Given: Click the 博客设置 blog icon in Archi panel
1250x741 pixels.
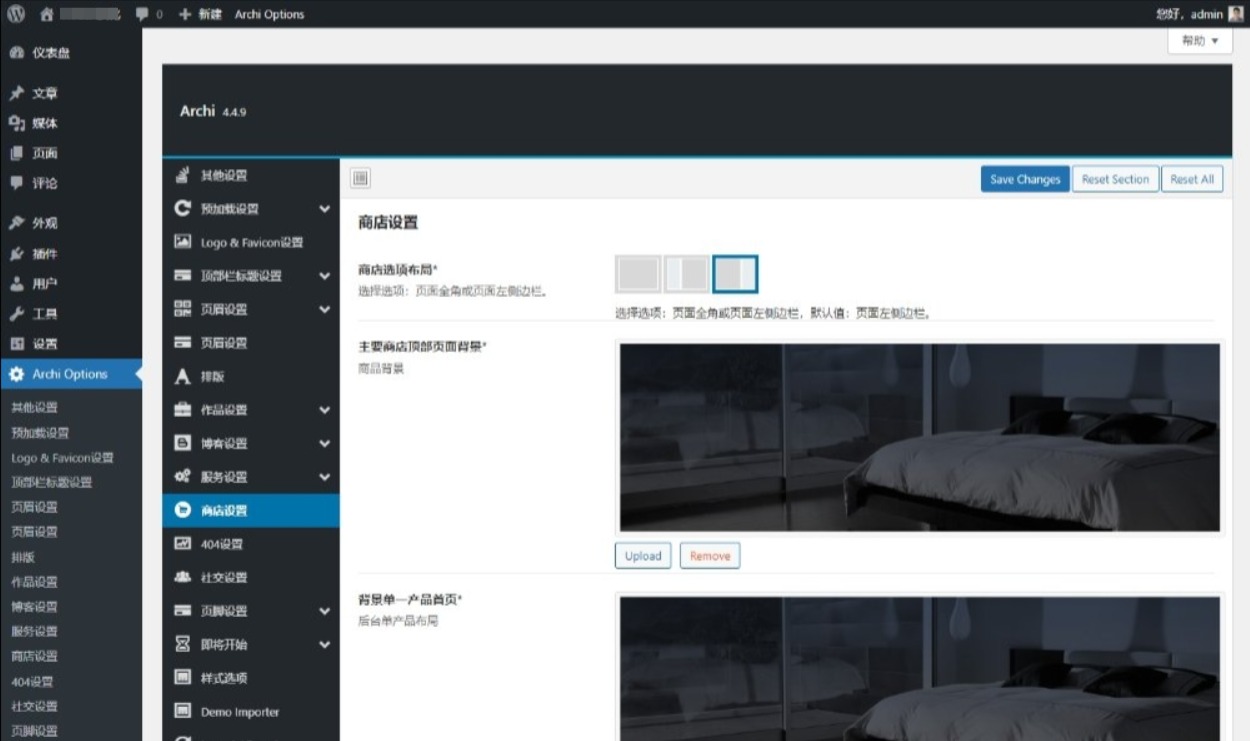Looking at the screenshot, I should (182, 443).
